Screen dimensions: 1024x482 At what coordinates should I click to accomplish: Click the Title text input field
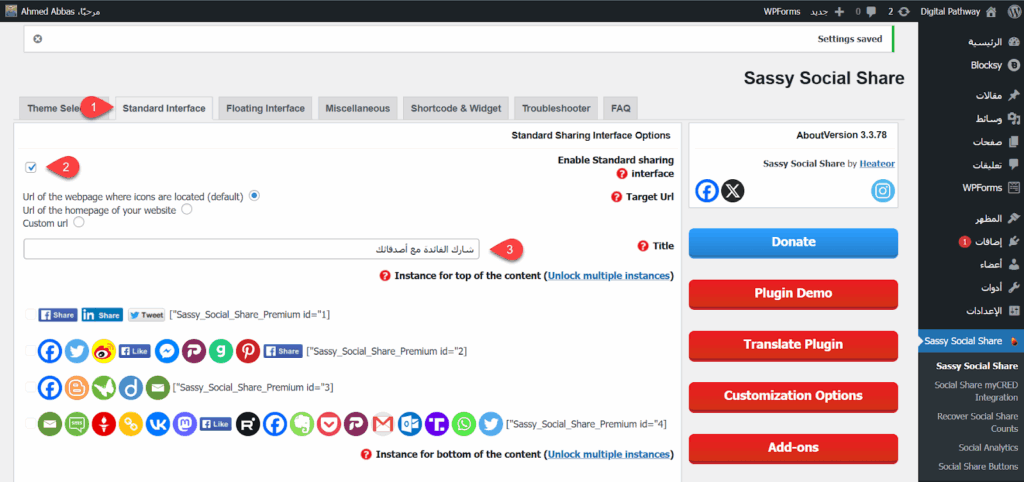pos(251,249)
